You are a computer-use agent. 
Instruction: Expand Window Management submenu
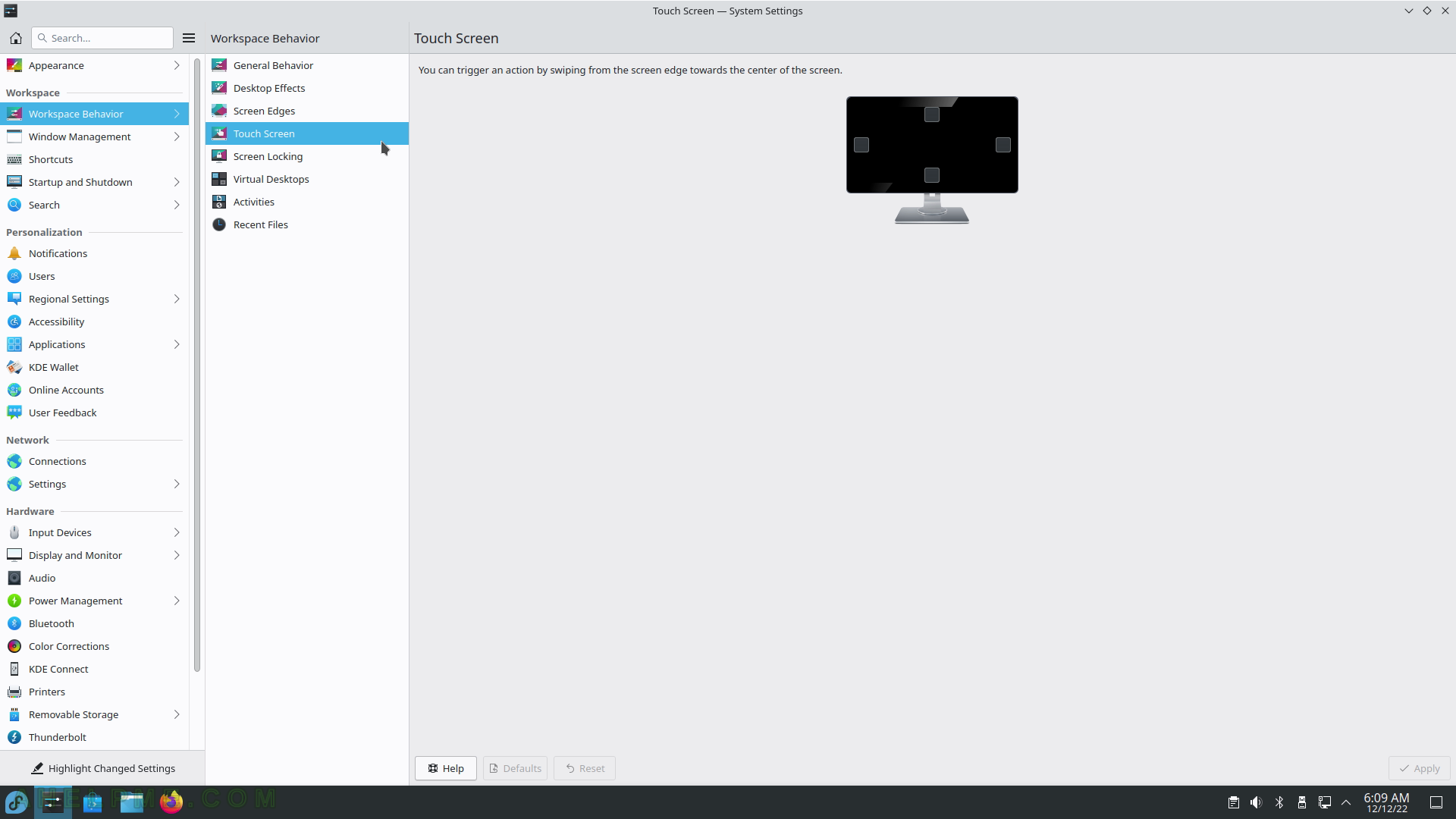[177, 136]
